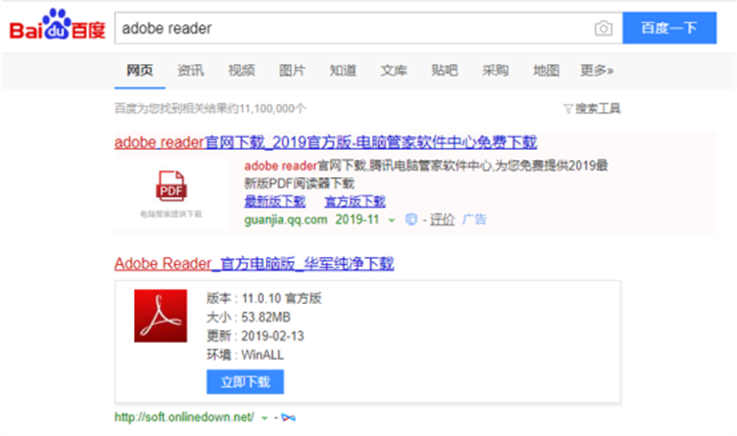Click the blue shield icon beside guanjia.qq.com

tap(411, 219)
